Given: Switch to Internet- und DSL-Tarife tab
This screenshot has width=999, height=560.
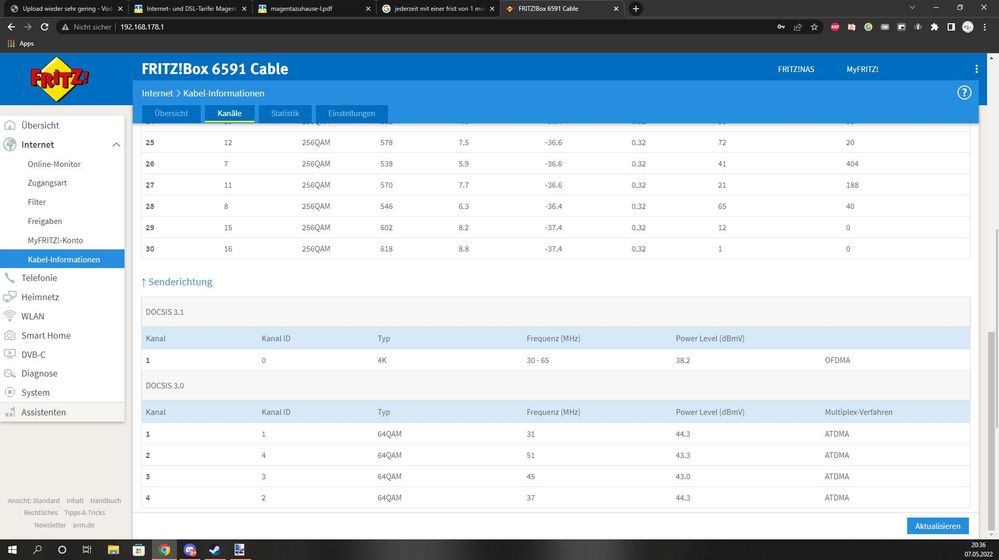Looking at the screenshot, I should coord(190,8).
